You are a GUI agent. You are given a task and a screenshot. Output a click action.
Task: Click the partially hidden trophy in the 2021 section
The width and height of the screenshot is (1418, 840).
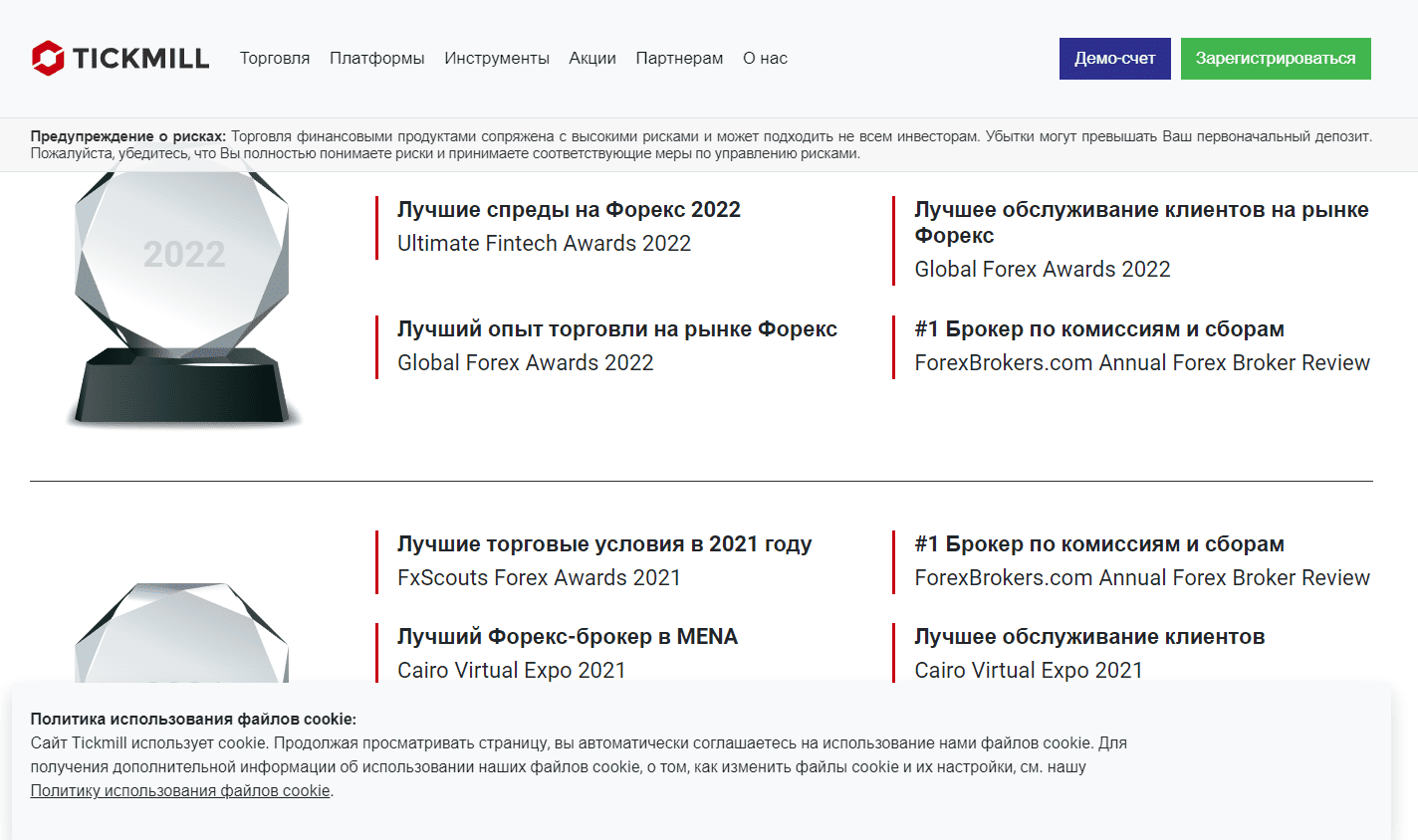[182, 632]
